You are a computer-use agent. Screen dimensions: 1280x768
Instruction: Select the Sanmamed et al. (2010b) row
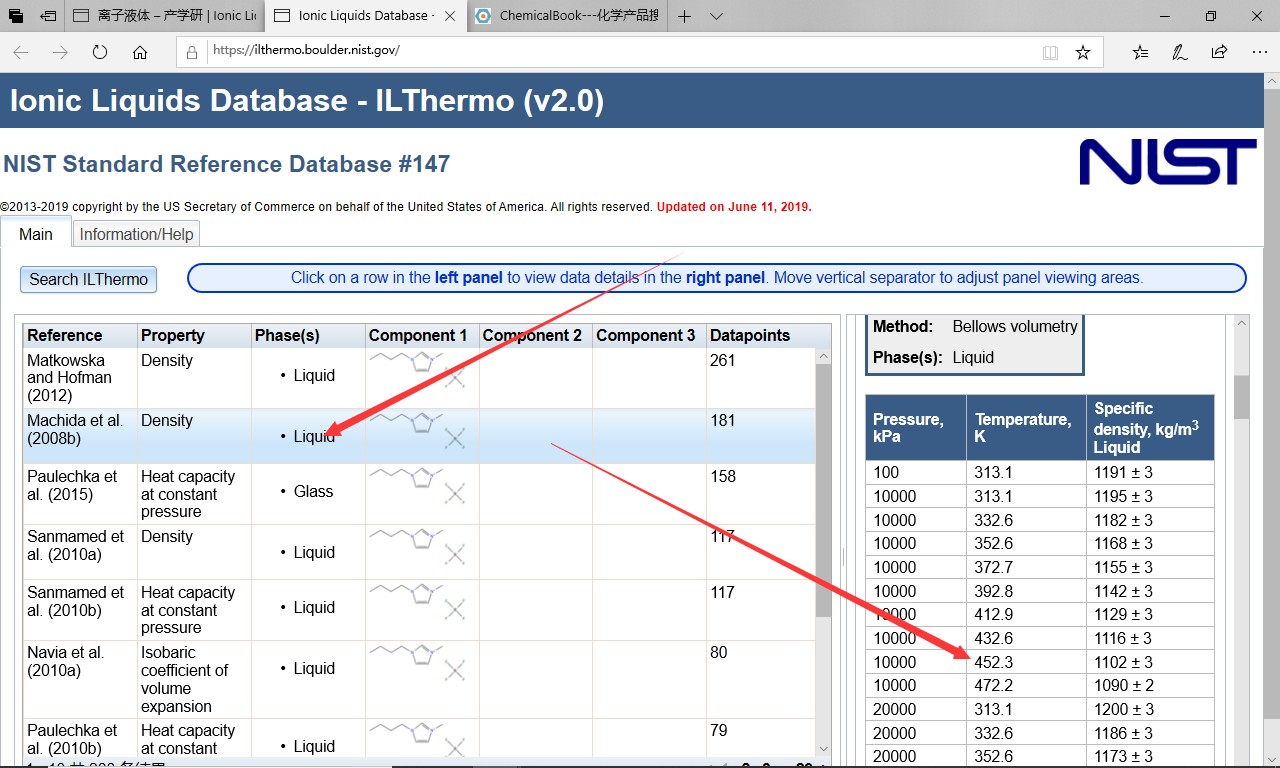tap(419, 610)
